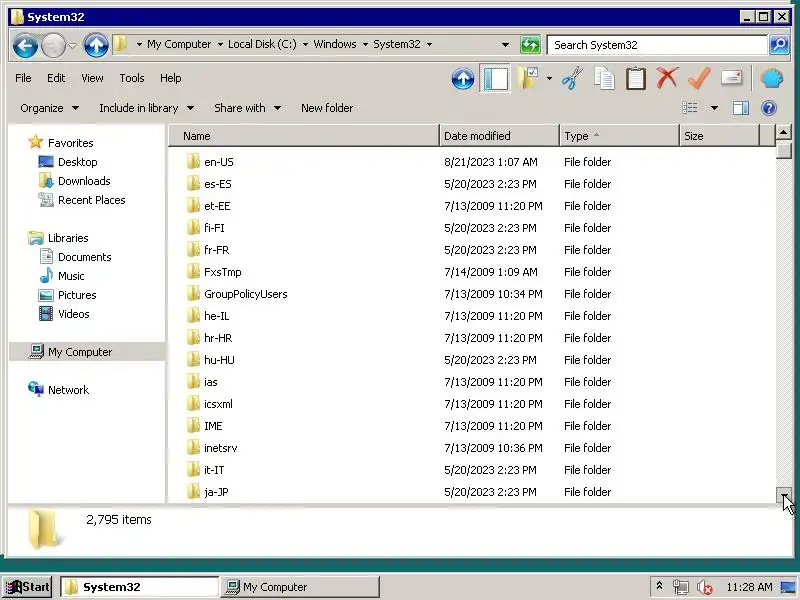Go up one level with address bar arrow
The width and height of the screenshot is (800, 600).
pos(96,45)
